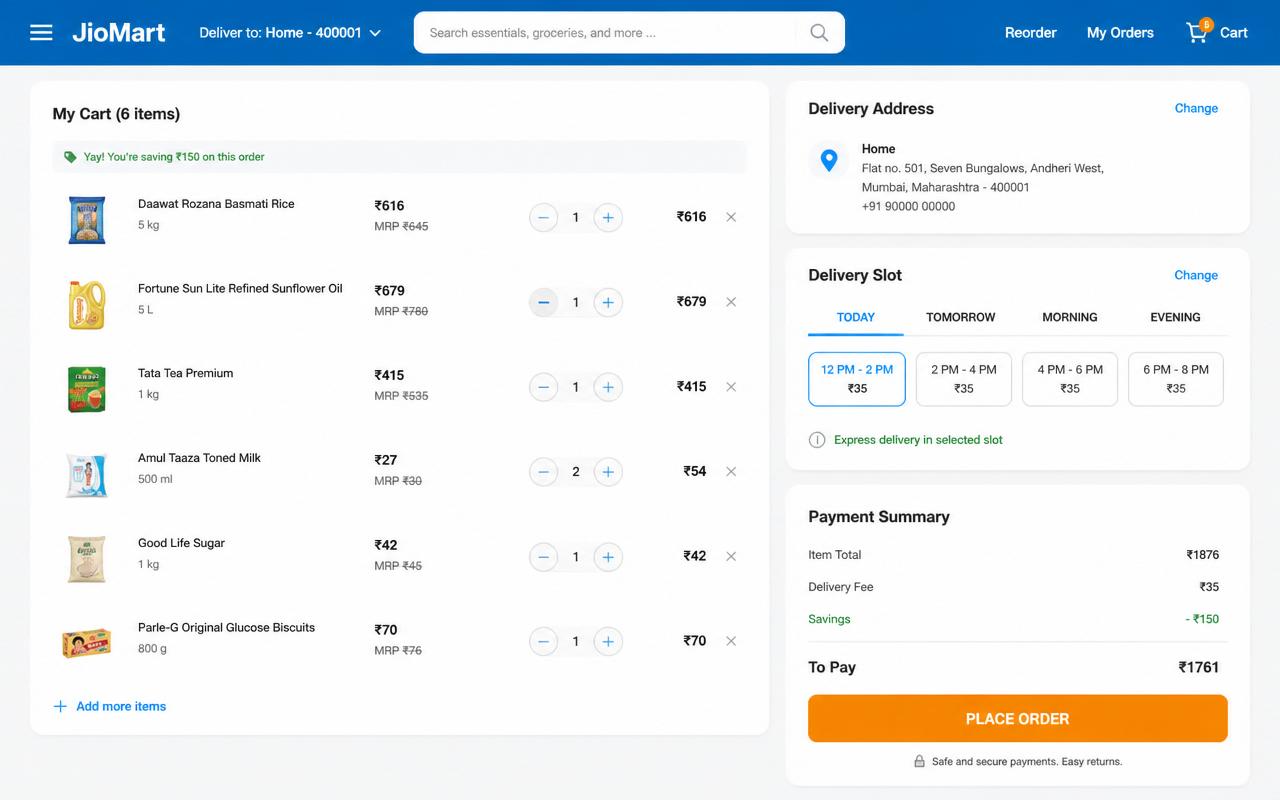This screenshot has width=1280, height=800.
Task: Increase Fortune Sunflower Oil quantity
Action: [x=608, y=302]
